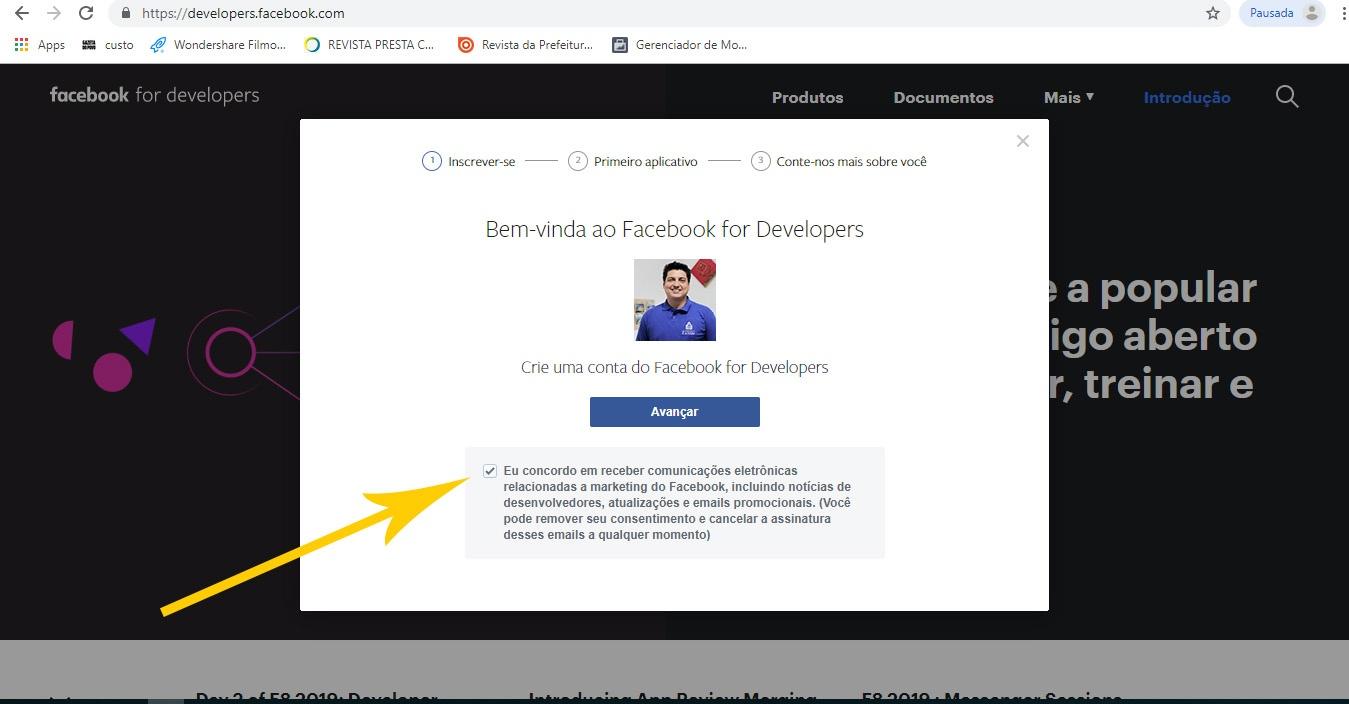Open the Wondershare Filmo... bookmark
Viewport: 1349px width, 704px height.
coord(217,45)
